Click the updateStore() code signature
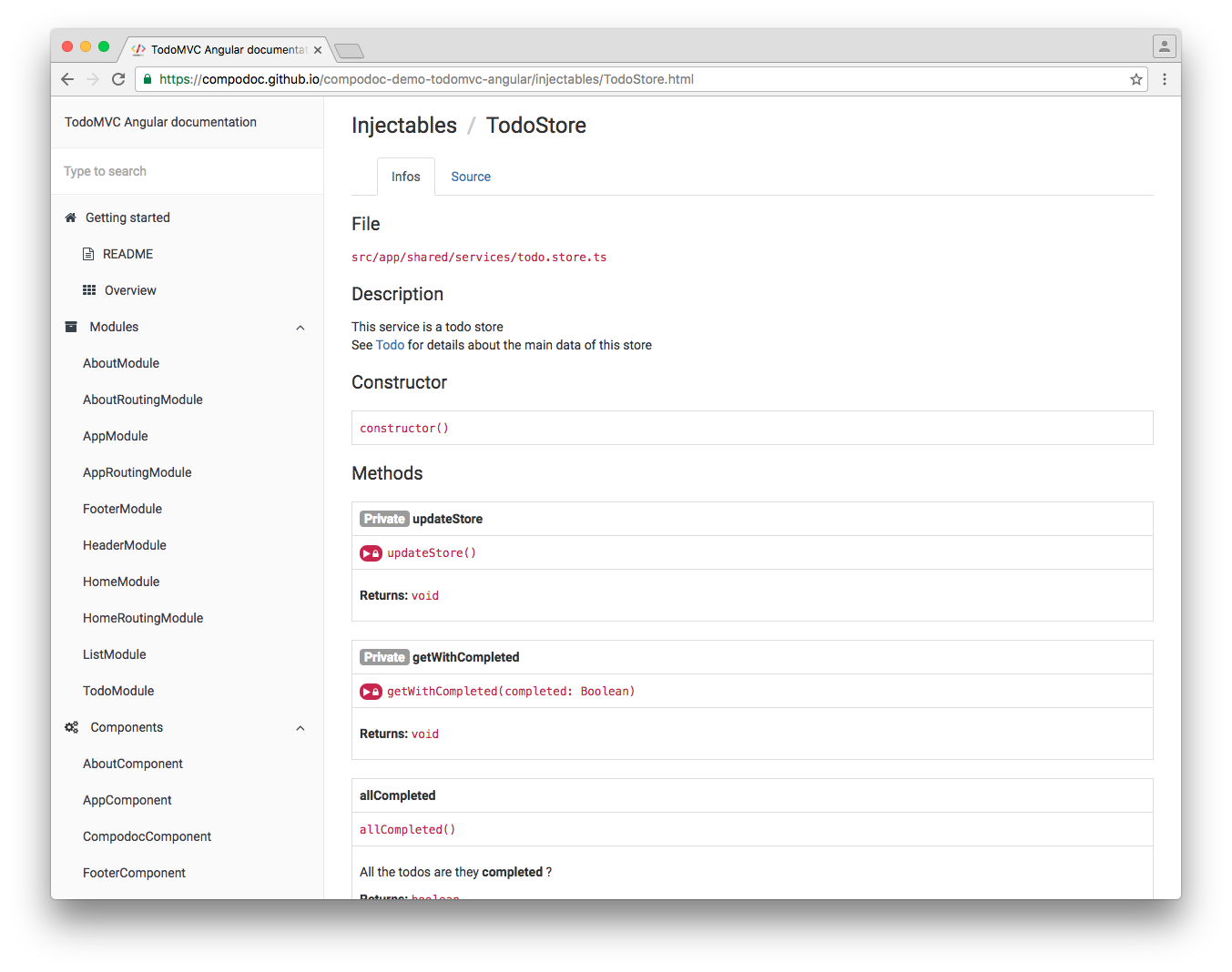1232x972 pixels. pos(432,553)
